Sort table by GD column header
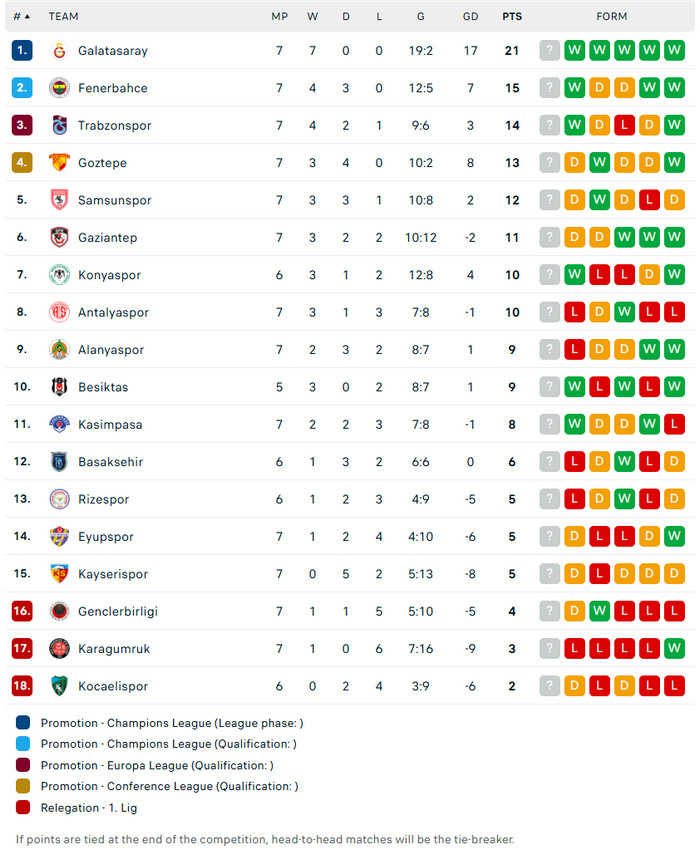The image size is (700, 850). pos(470,17)
